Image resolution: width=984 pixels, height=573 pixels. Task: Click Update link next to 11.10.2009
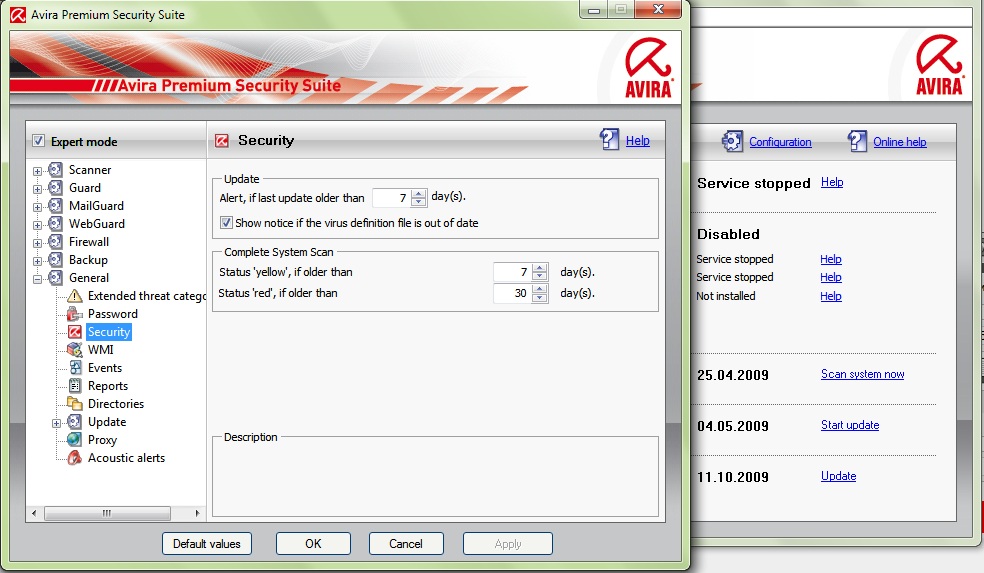point(838,476)
